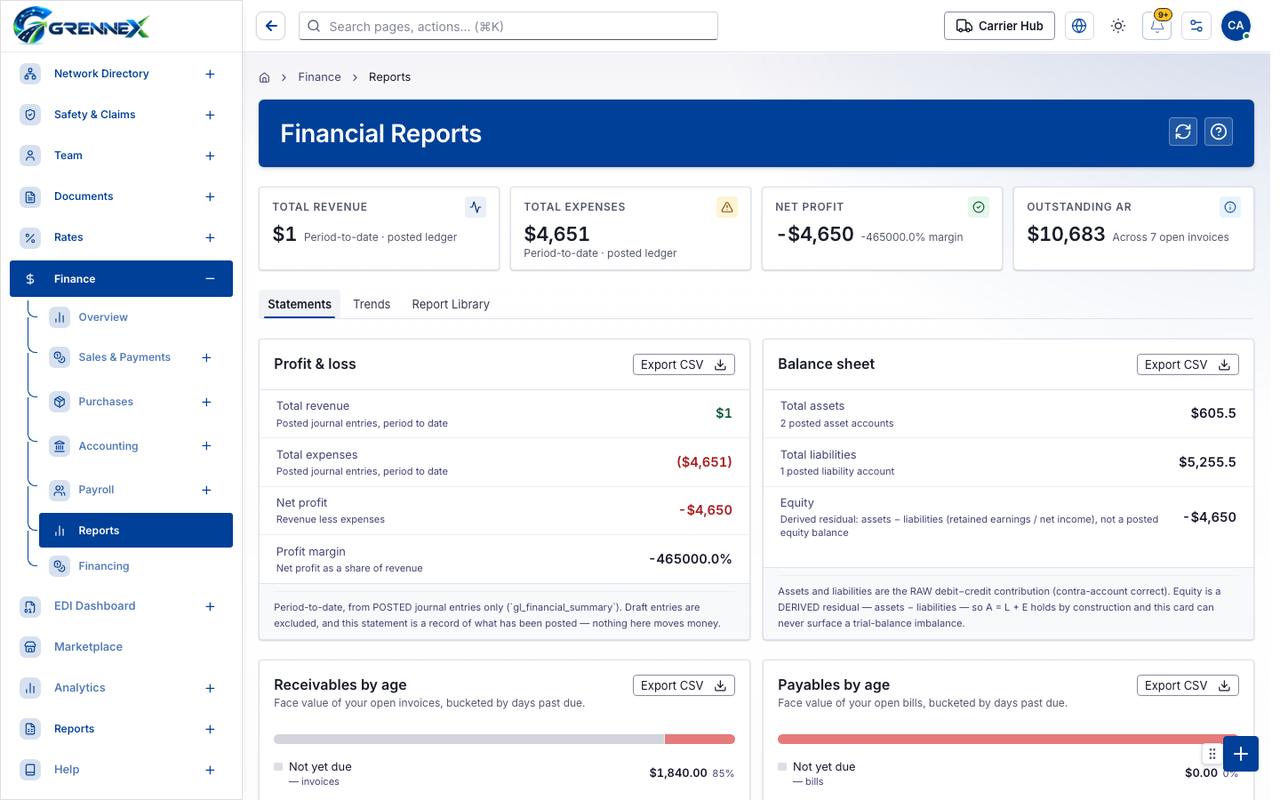Expand the Network Directory menu
Screen dimensions: 1280x800
click(x=210, y=74)
